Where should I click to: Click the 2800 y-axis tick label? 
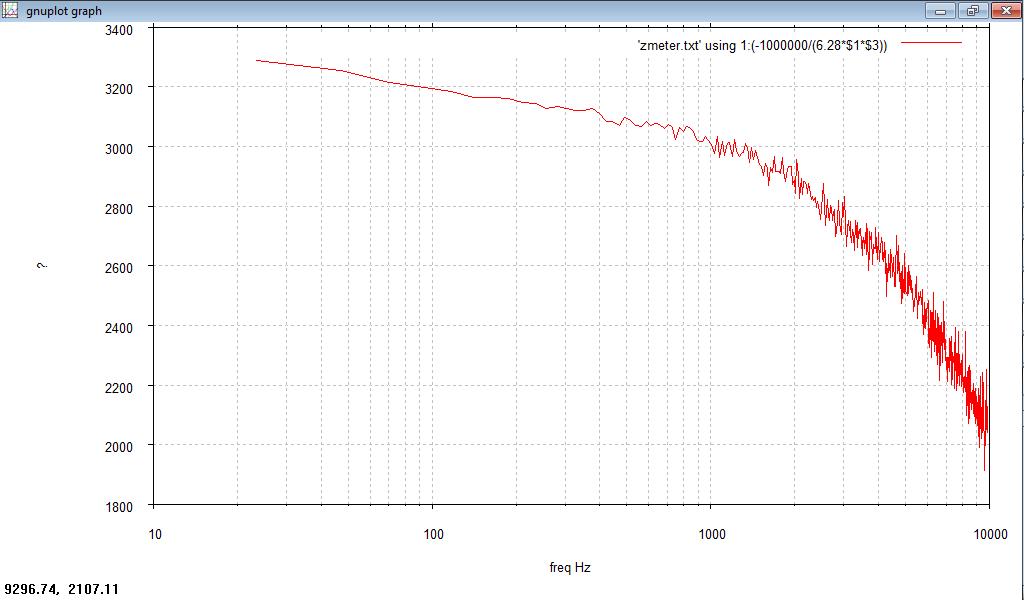tap(119, 209)
